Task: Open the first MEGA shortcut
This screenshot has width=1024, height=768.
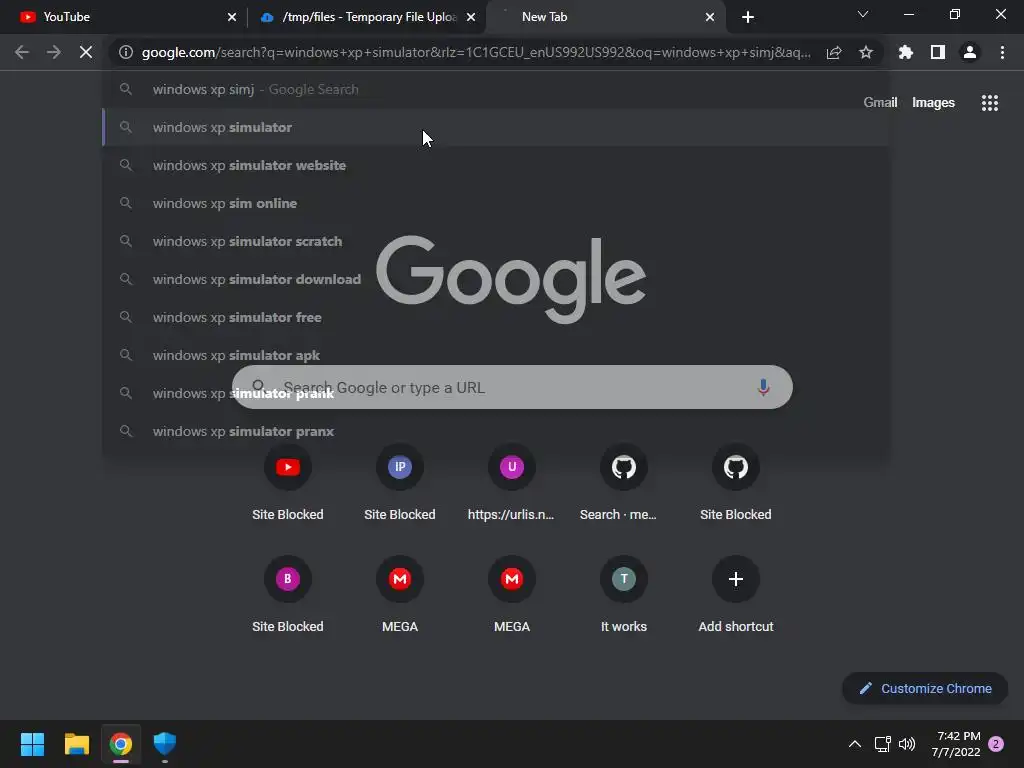Action: tap(400, 595)
